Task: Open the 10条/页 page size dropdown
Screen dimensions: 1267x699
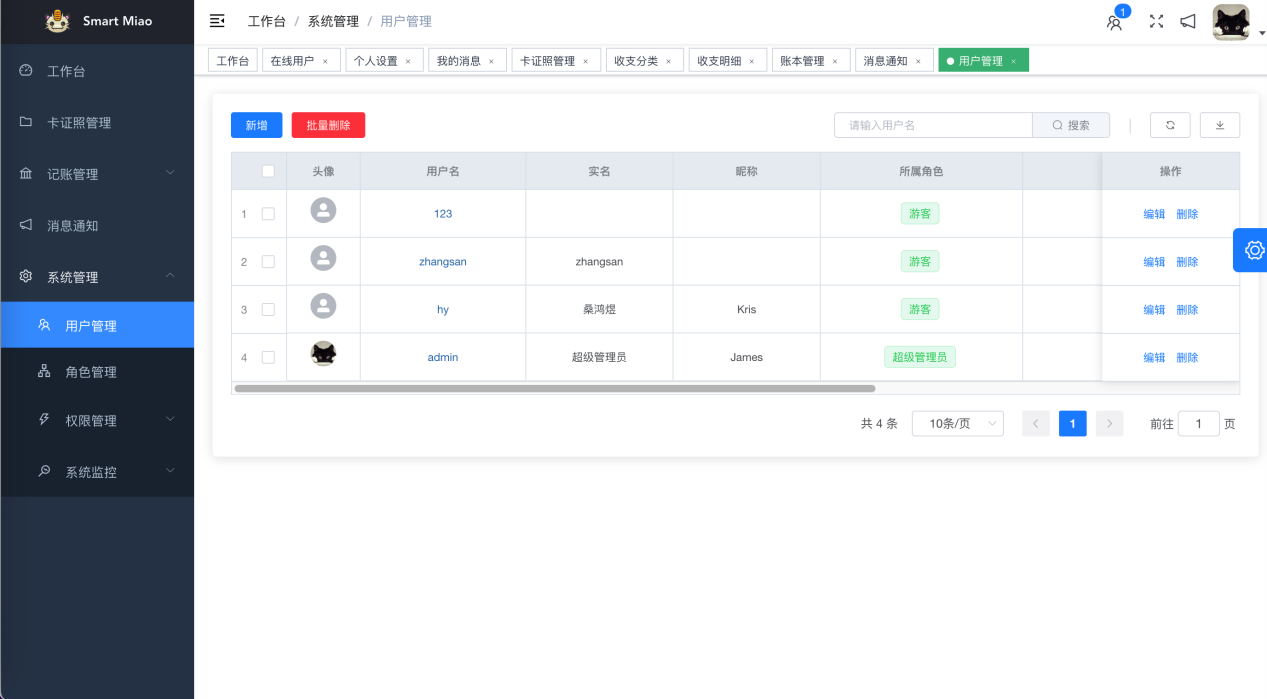Action: [957, 424]
